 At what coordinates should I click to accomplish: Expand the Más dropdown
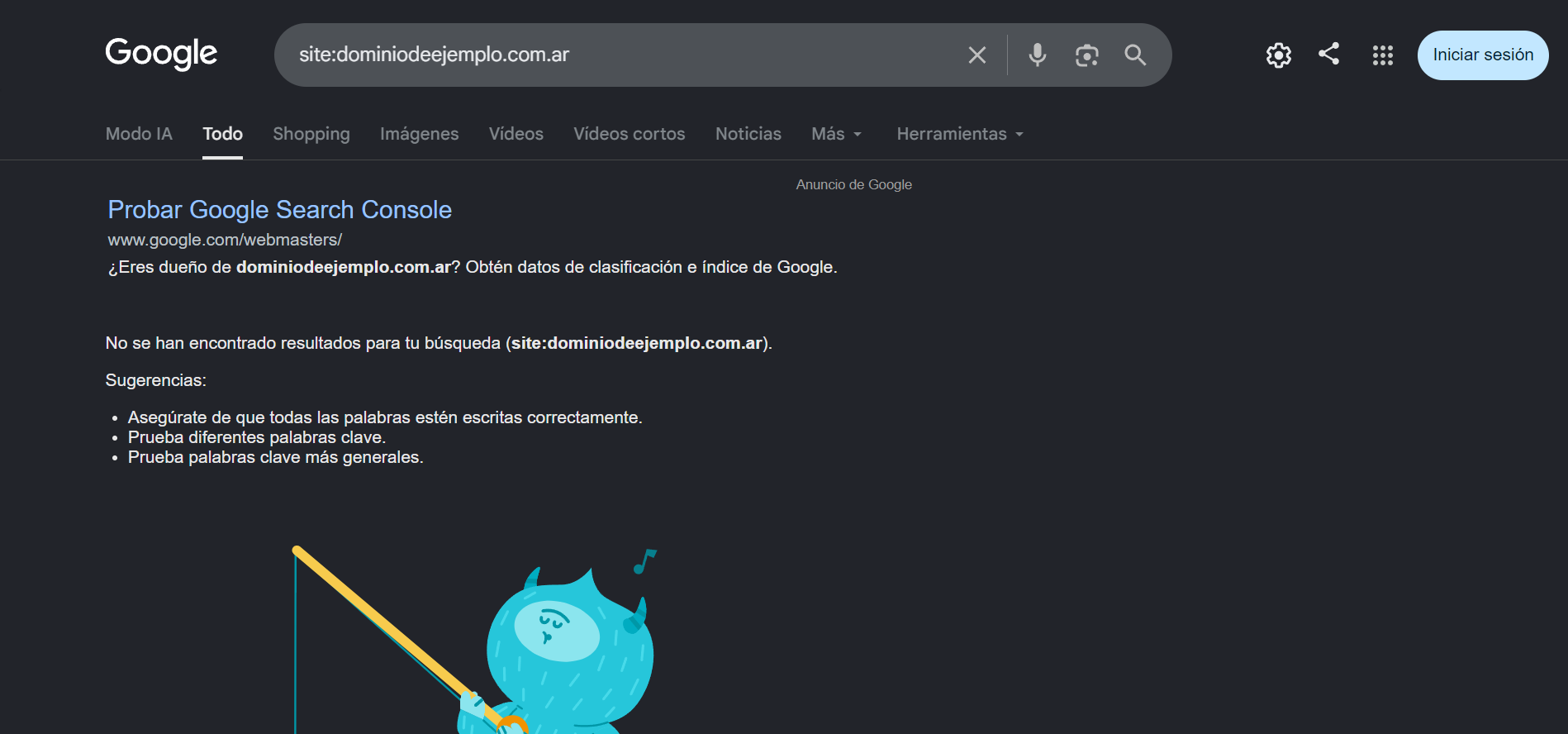(837, 134)
